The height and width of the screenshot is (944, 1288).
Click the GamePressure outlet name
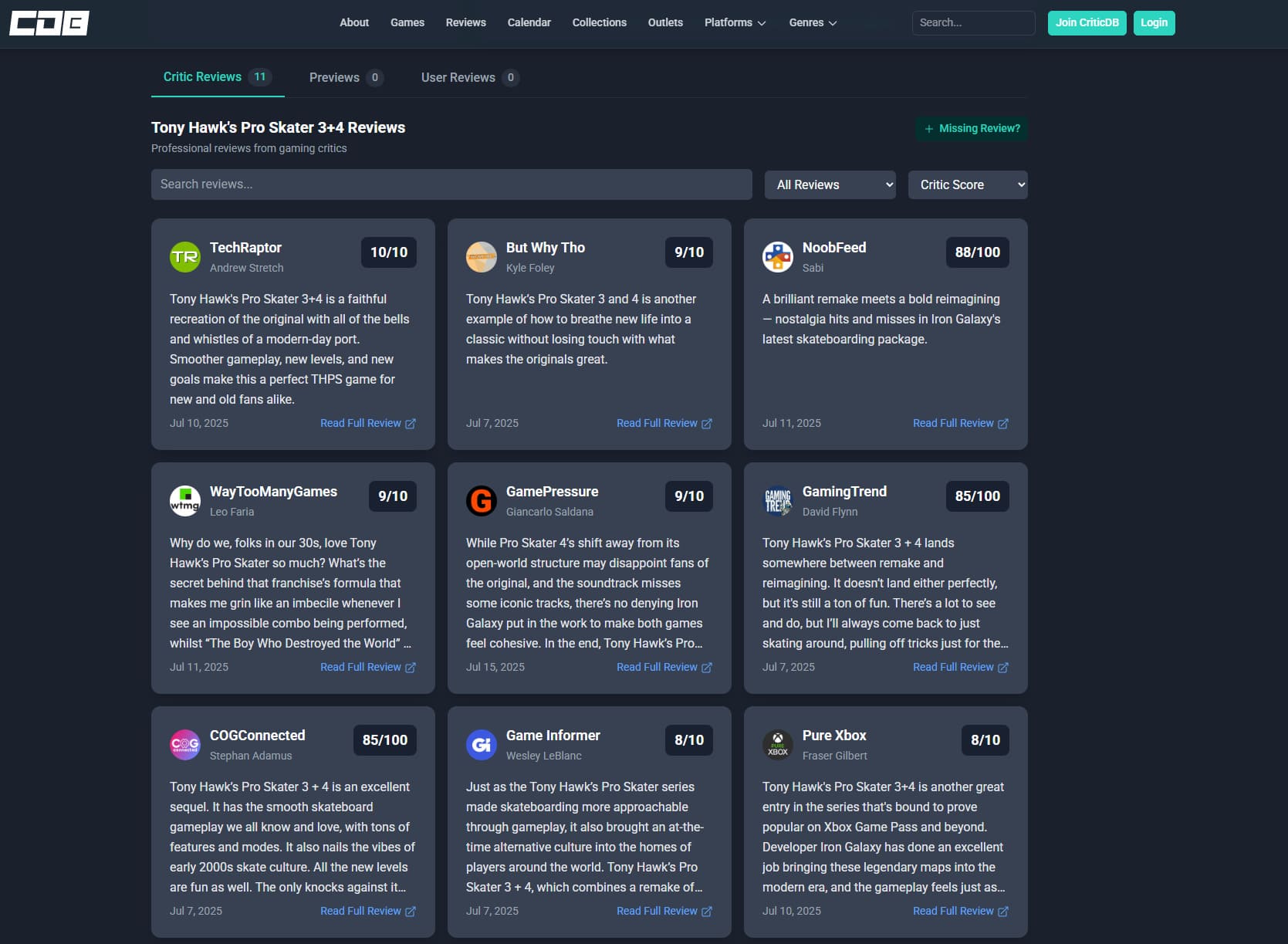[x=553, y=492]
